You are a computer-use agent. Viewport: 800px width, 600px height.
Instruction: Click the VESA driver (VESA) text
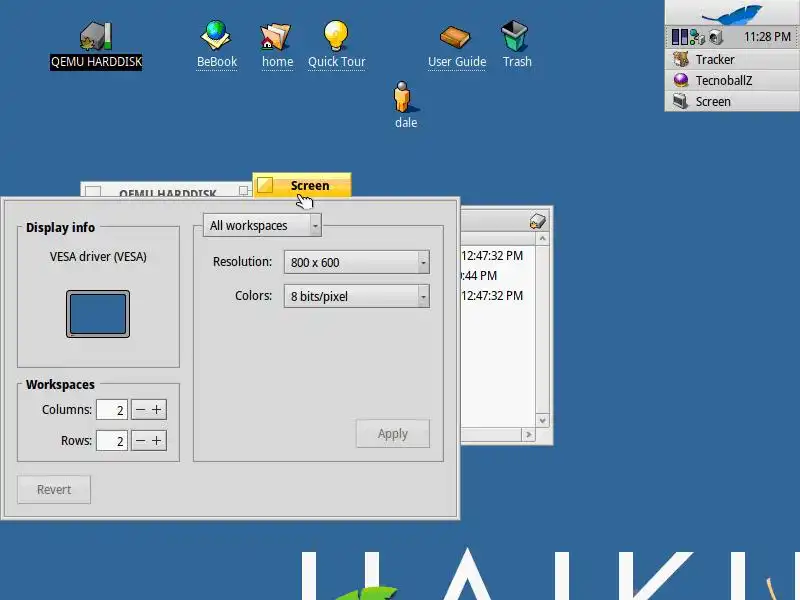(x=98, y=257)
